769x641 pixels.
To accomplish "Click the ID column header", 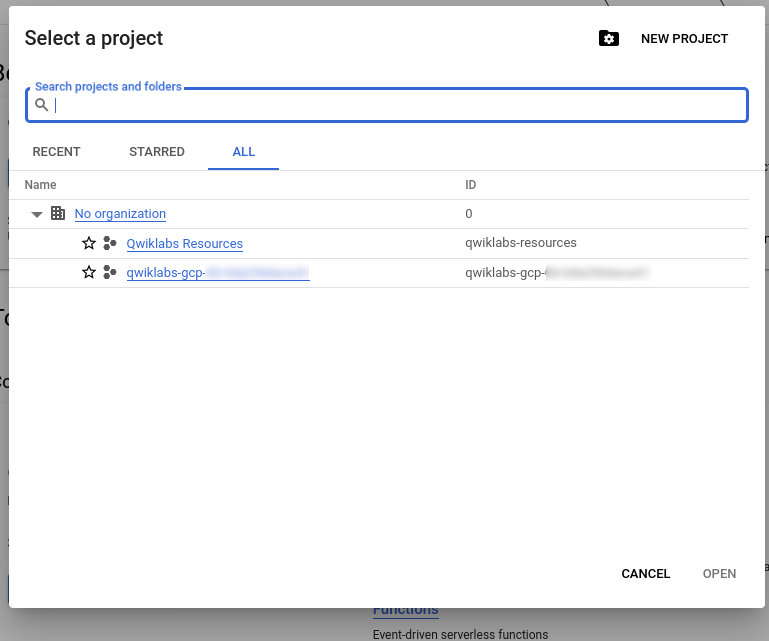I will click(470, 185).
